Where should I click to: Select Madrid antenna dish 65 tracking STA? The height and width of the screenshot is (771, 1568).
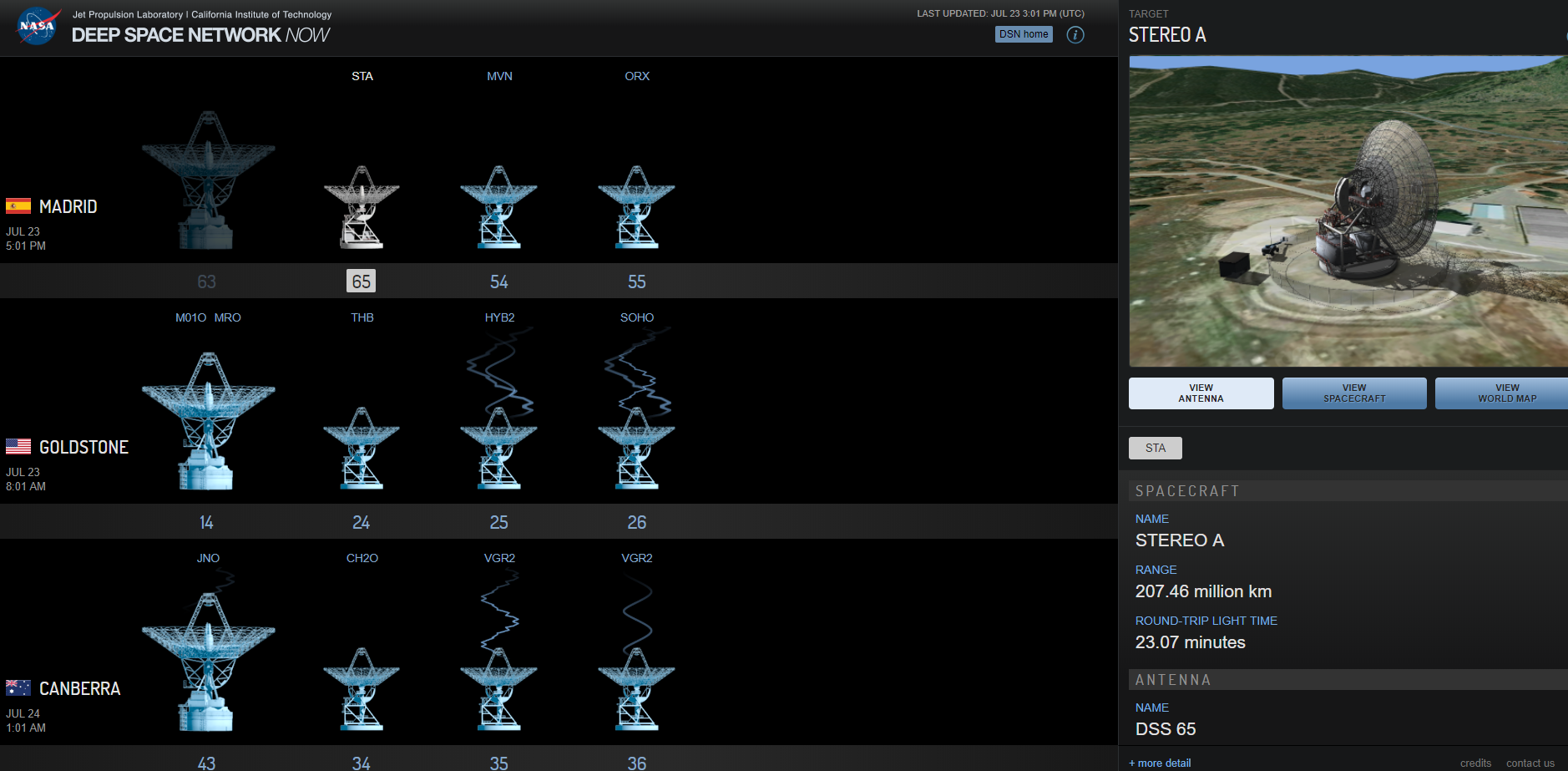click(x=362, y=207)
